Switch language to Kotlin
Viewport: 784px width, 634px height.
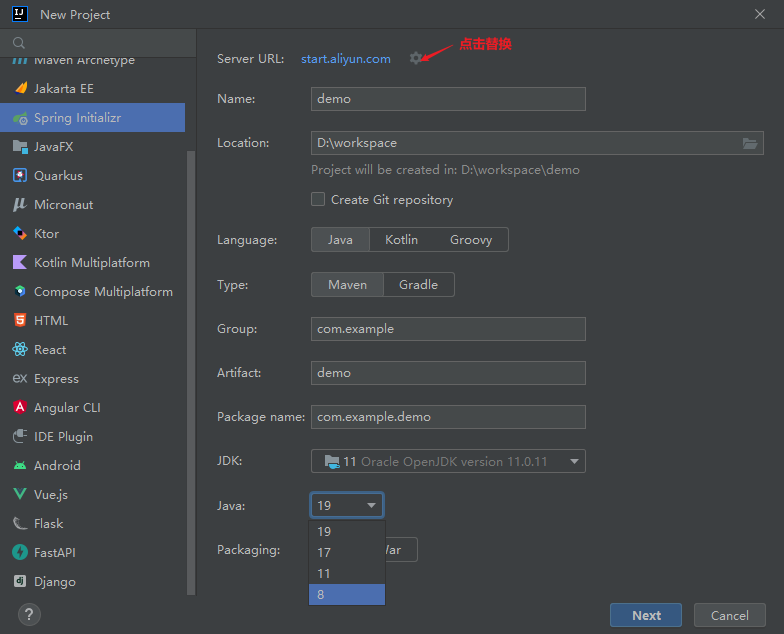pyautogui.click(x=401, y=240)
